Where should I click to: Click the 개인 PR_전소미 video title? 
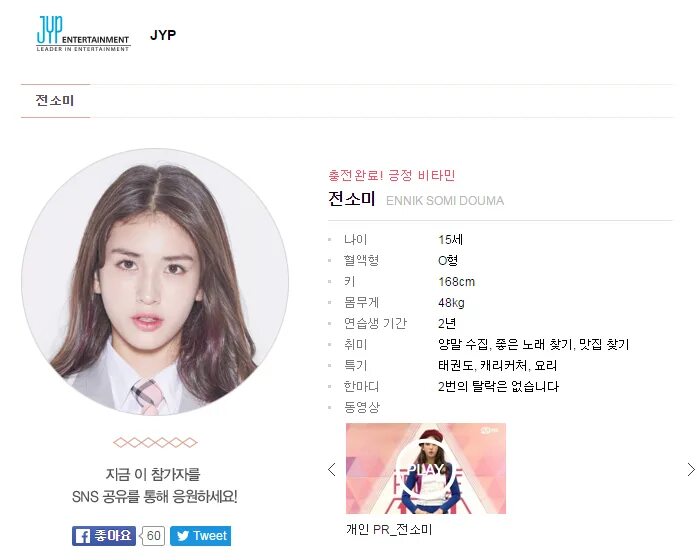[x=389, y=529]
